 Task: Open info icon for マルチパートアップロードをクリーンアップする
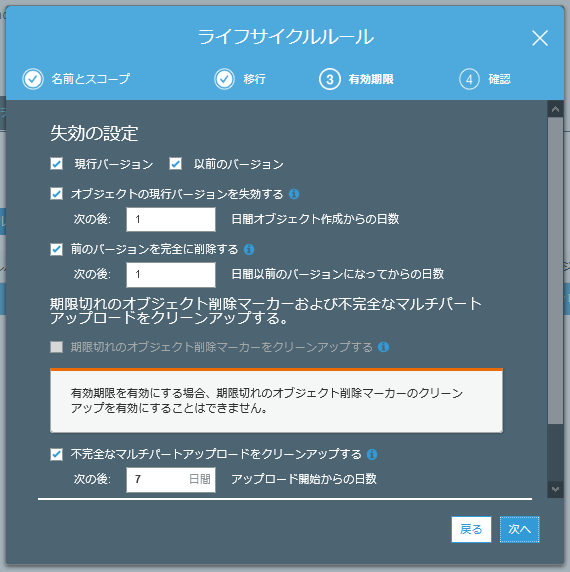point(372,455)
